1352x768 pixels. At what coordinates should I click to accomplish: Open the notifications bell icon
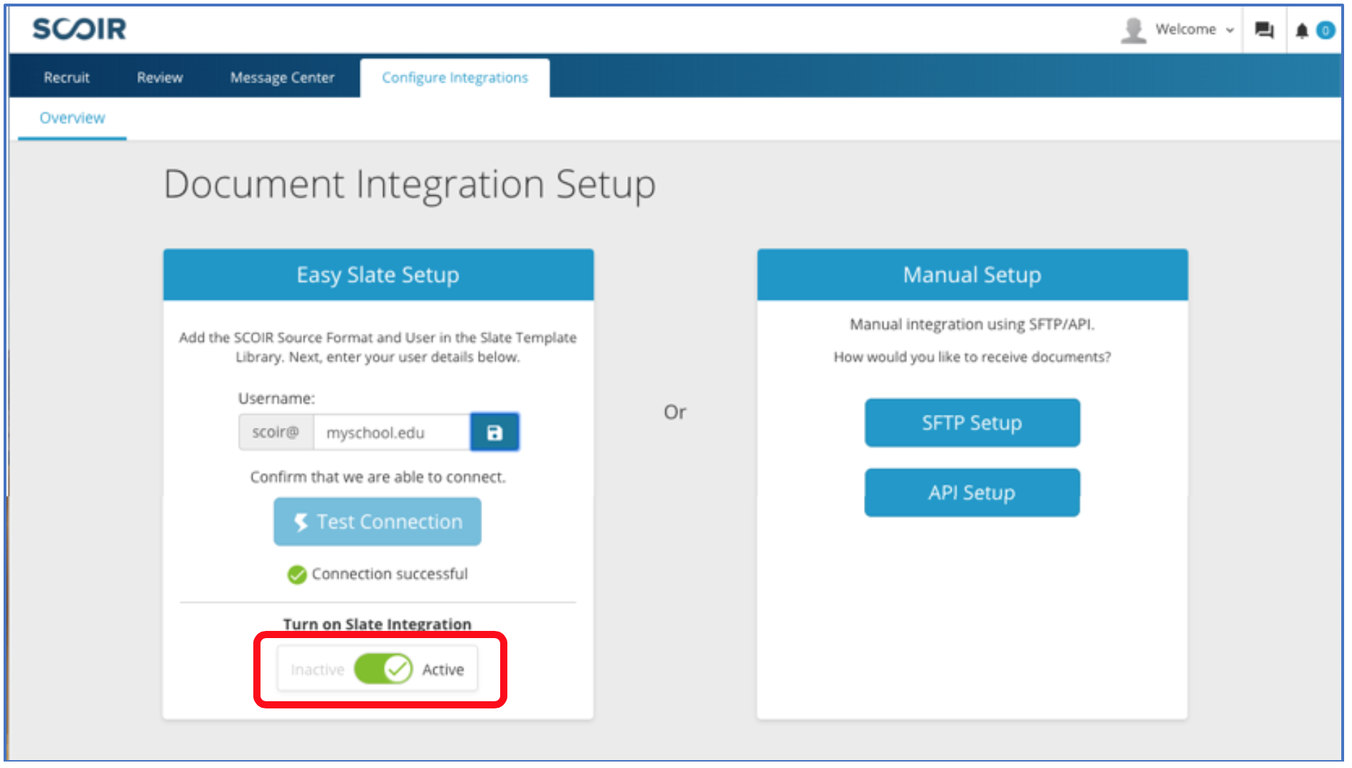[x=1302, y=31]
